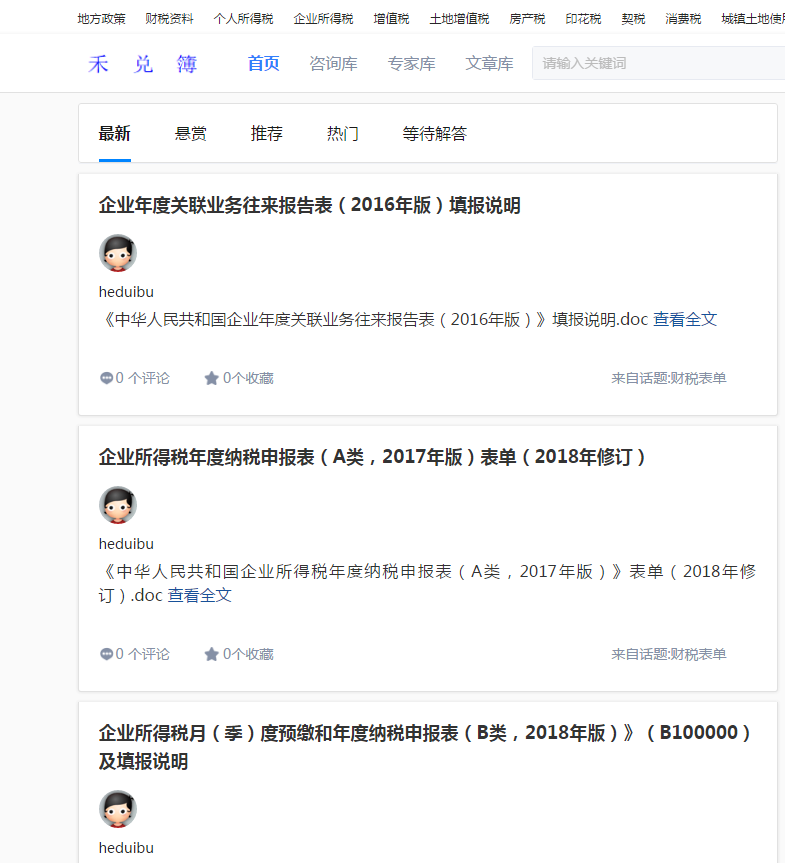The height and width of the screenshot is (863, 785).
Task: Click 0个收藏 text on the 2016年版 post
Action: pyautogui.click(x=248, y=378)
